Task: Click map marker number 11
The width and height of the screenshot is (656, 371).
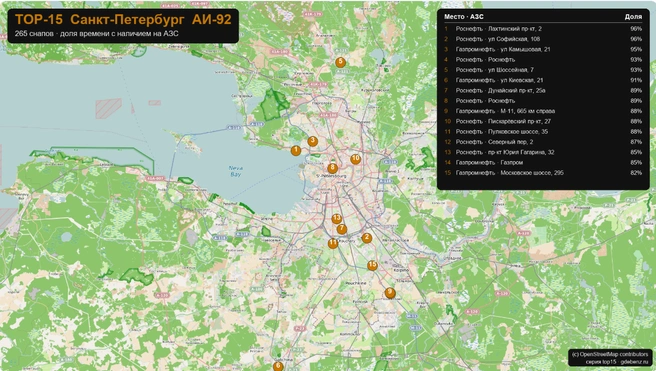Action: coord(333,243)
